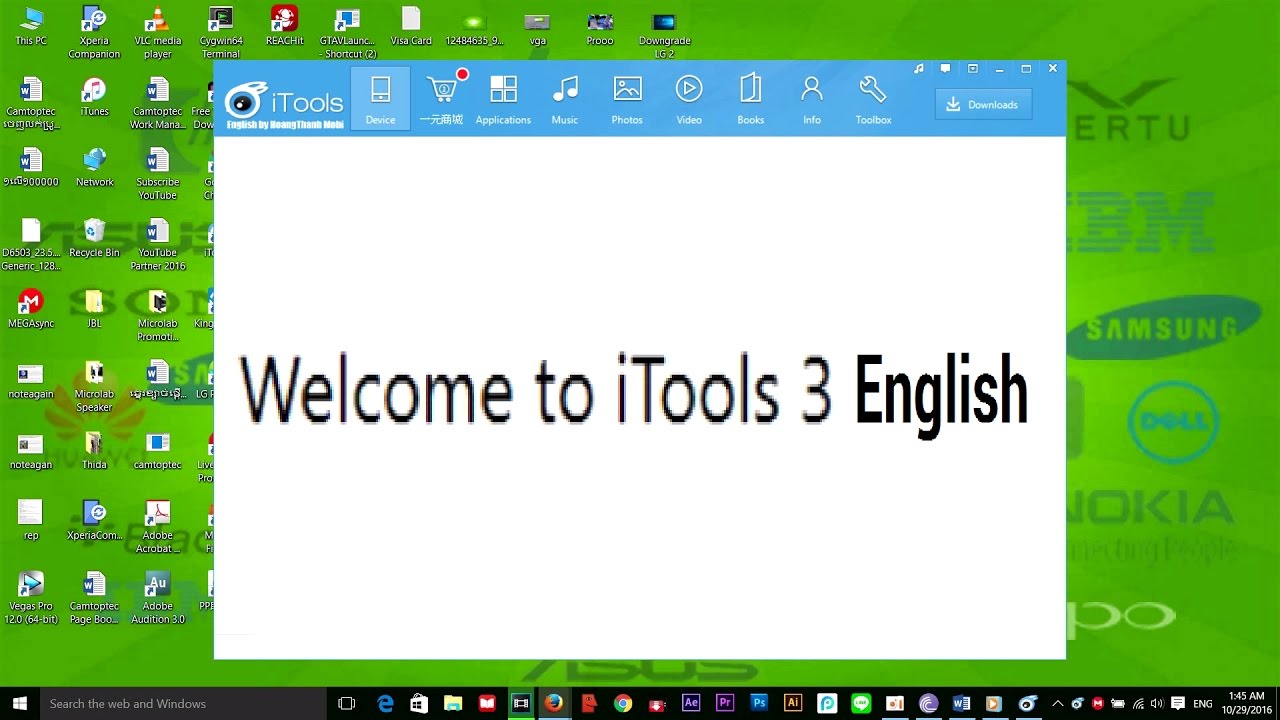Open Task View on taskbar
The height and width of the screenshot is (720, 1280).
point(347,703)
